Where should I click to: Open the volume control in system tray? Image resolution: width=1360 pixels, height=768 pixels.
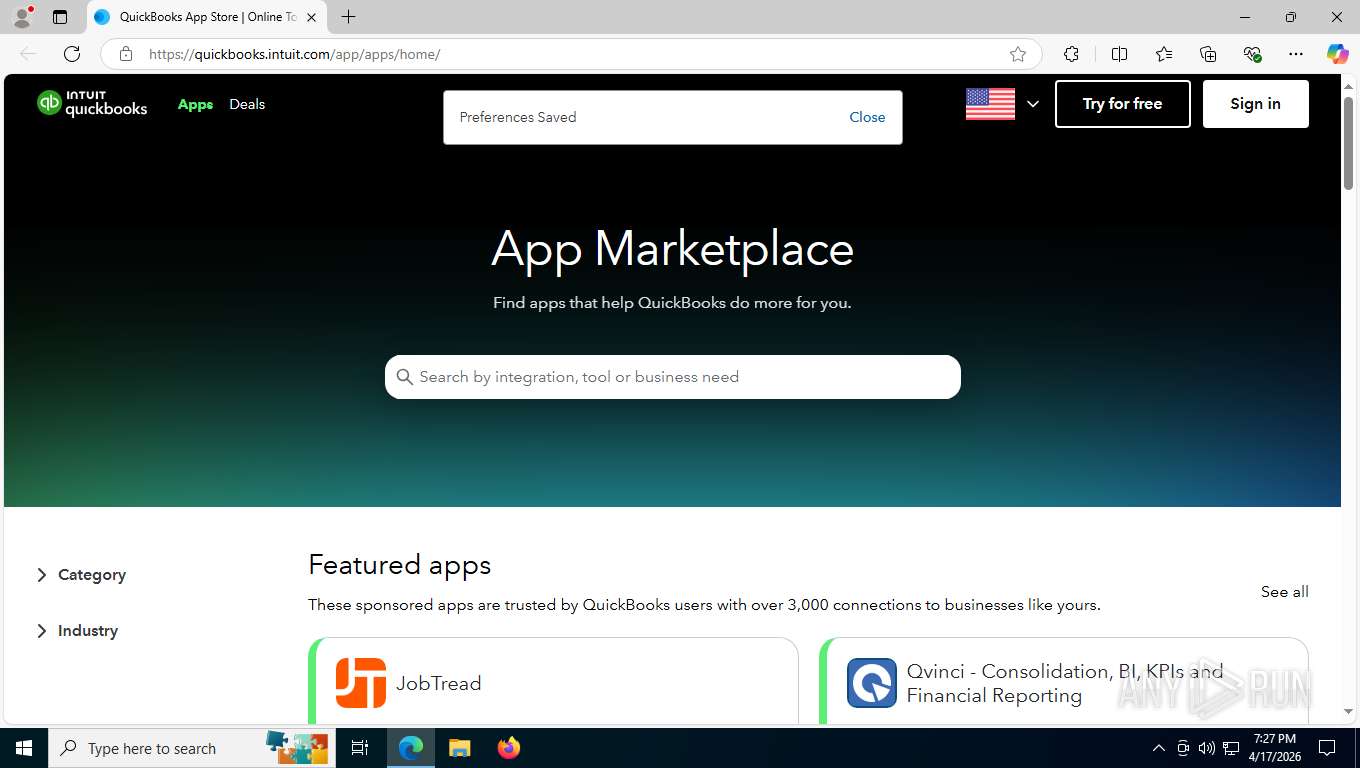pos(1206,748)
